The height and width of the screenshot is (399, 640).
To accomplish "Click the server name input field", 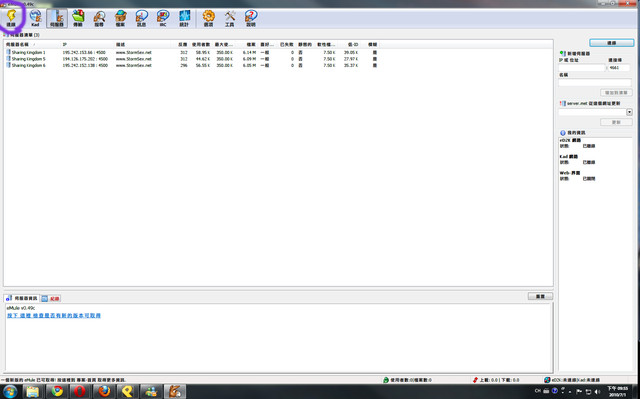I will point(595,82).
